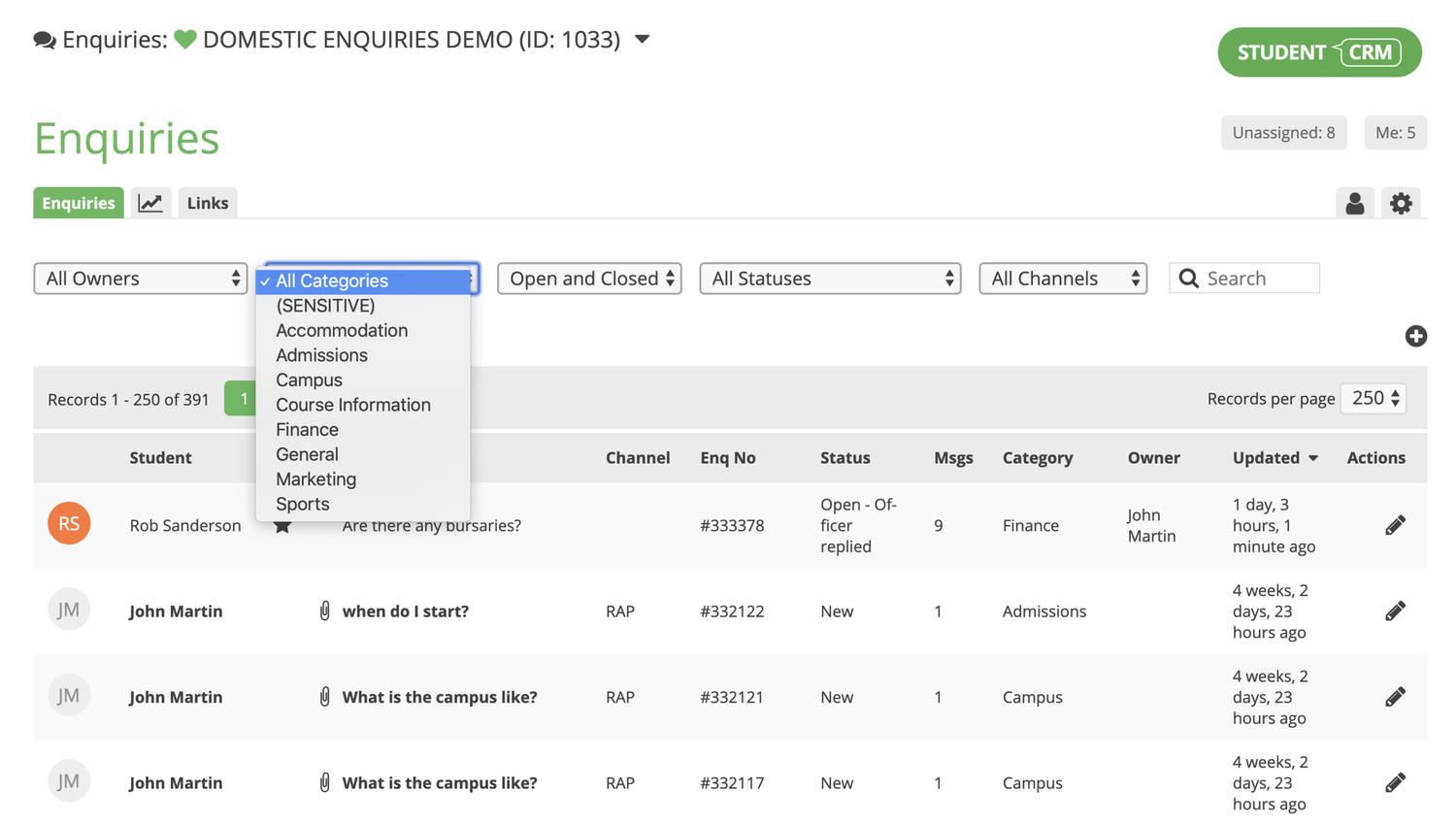Click the paperclip icon on 'when do I start?'

324,610
